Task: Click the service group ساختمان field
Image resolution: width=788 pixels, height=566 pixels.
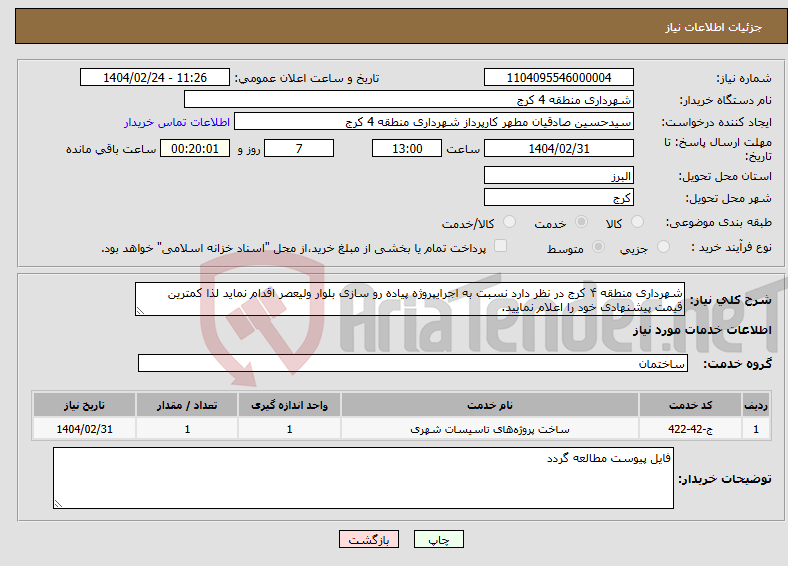Action: [x=413, y=363]
